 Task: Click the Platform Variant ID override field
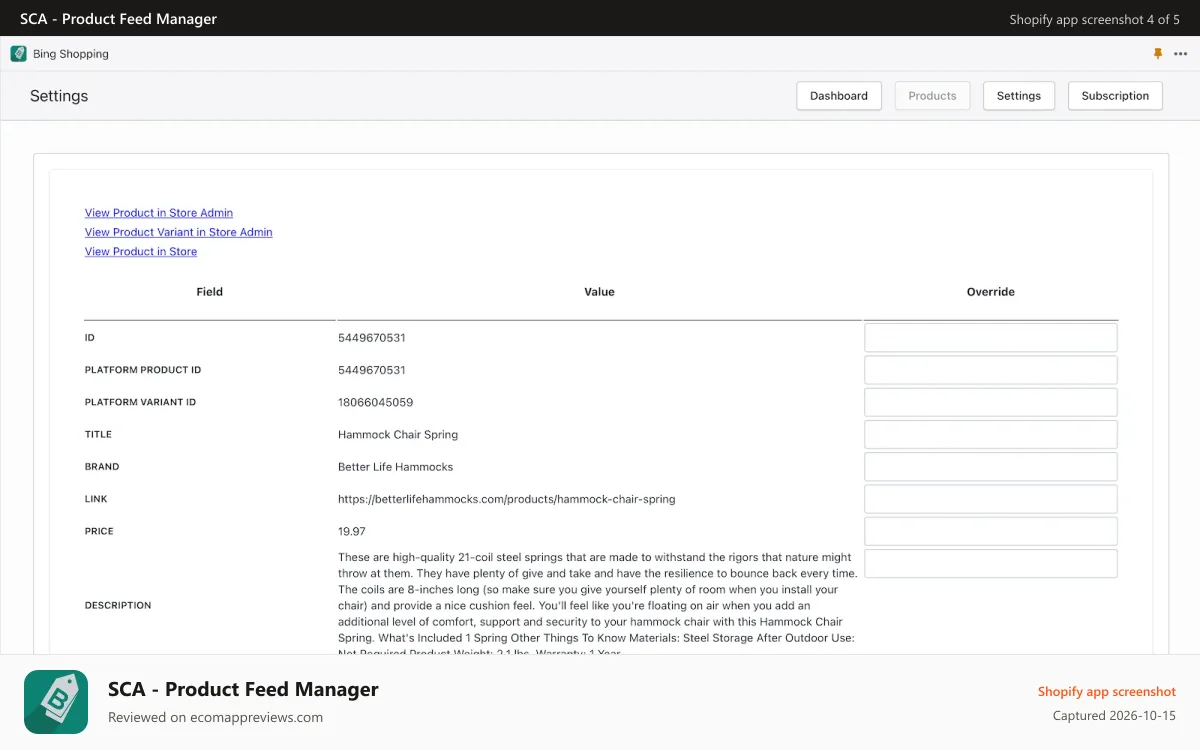pos(991,402)
